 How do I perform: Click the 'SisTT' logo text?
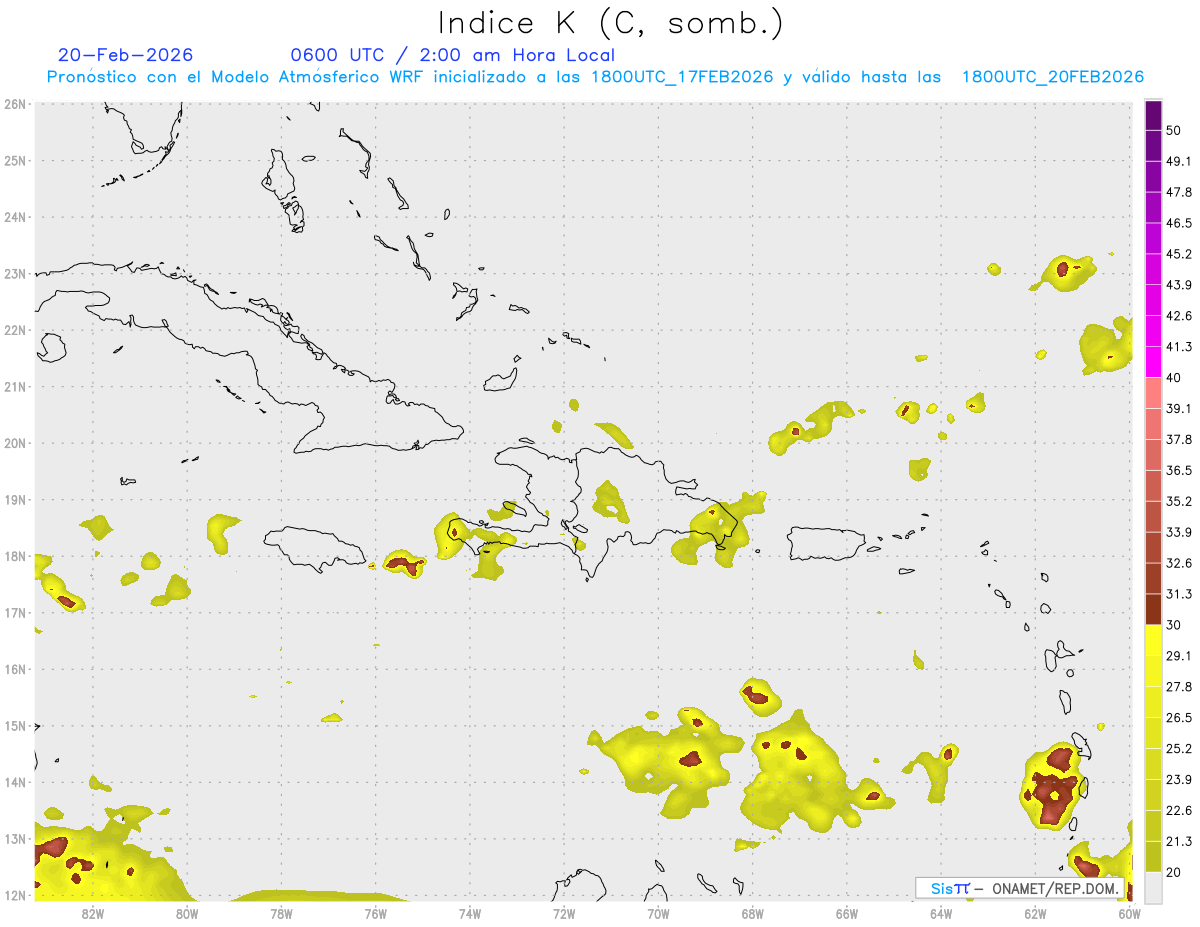coord(949,888)
